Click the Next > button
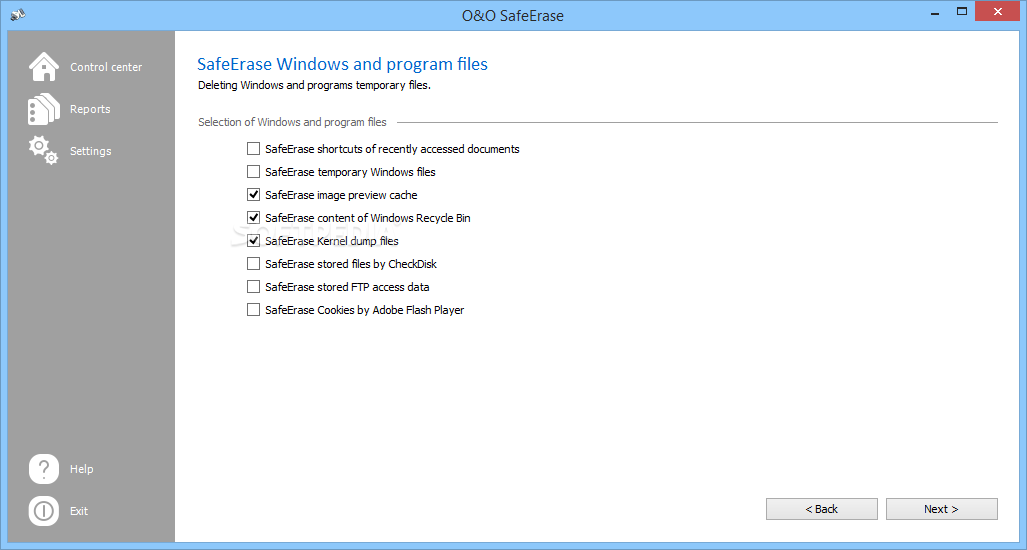This screenshot has width=1027, height=550. 942,509
